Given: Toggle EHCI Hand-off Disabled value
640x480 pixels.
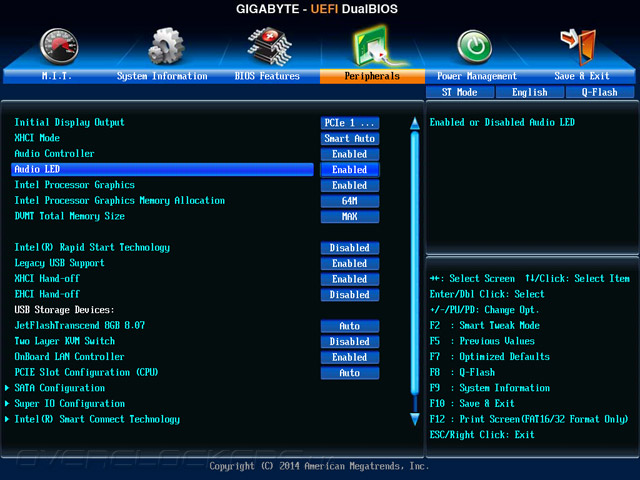Looking at the screenshot, I should click(x=350, y=295).
